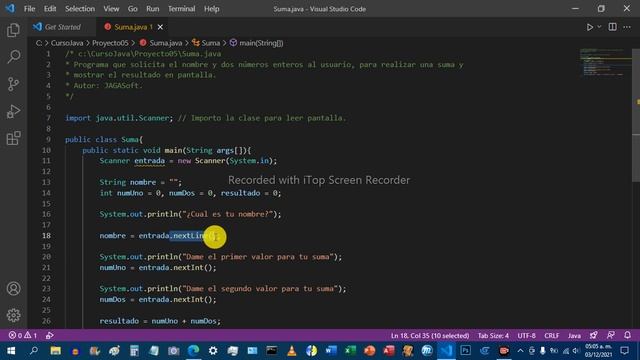Open File Explorer from the taskbar

(56, 351)
